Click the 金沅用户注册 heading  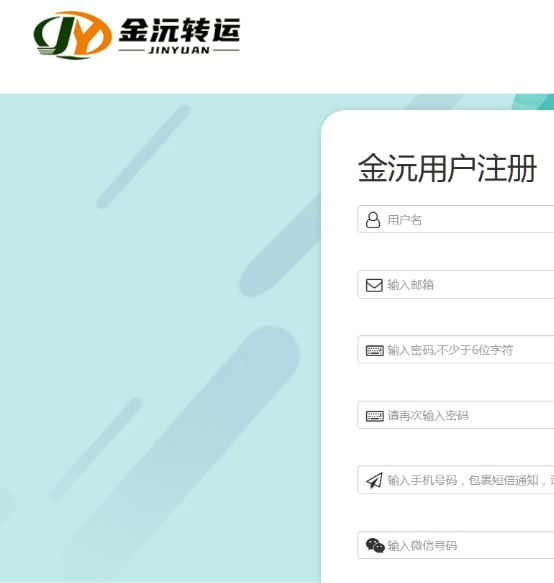point(447,168)
